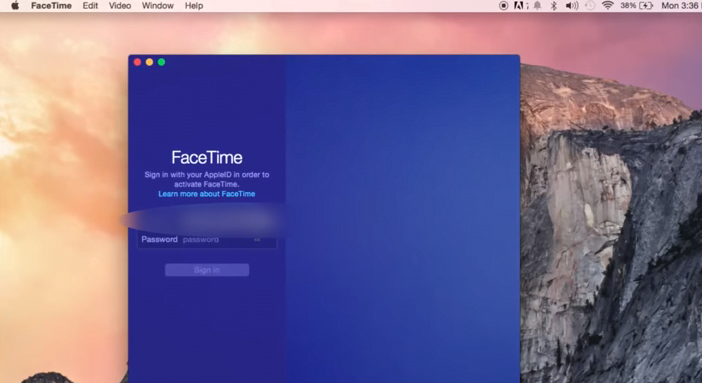Viewport: 702px width, 383px height.
Task: Click the Sign in button
Action: [207, 270]
